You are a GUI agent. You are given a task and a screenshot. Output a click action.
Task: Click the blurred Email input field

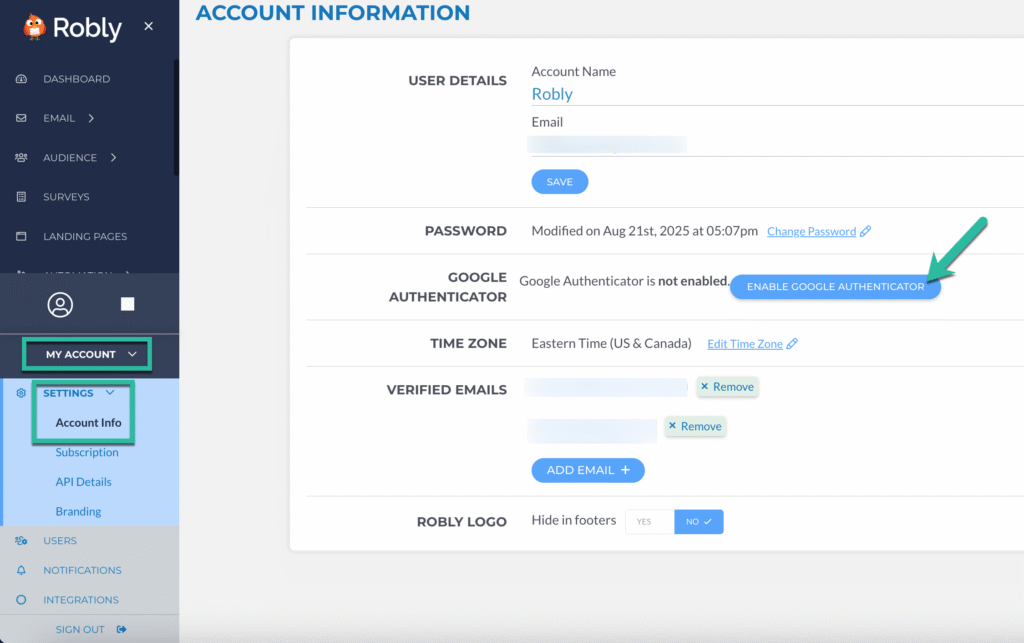pos(777,144)
